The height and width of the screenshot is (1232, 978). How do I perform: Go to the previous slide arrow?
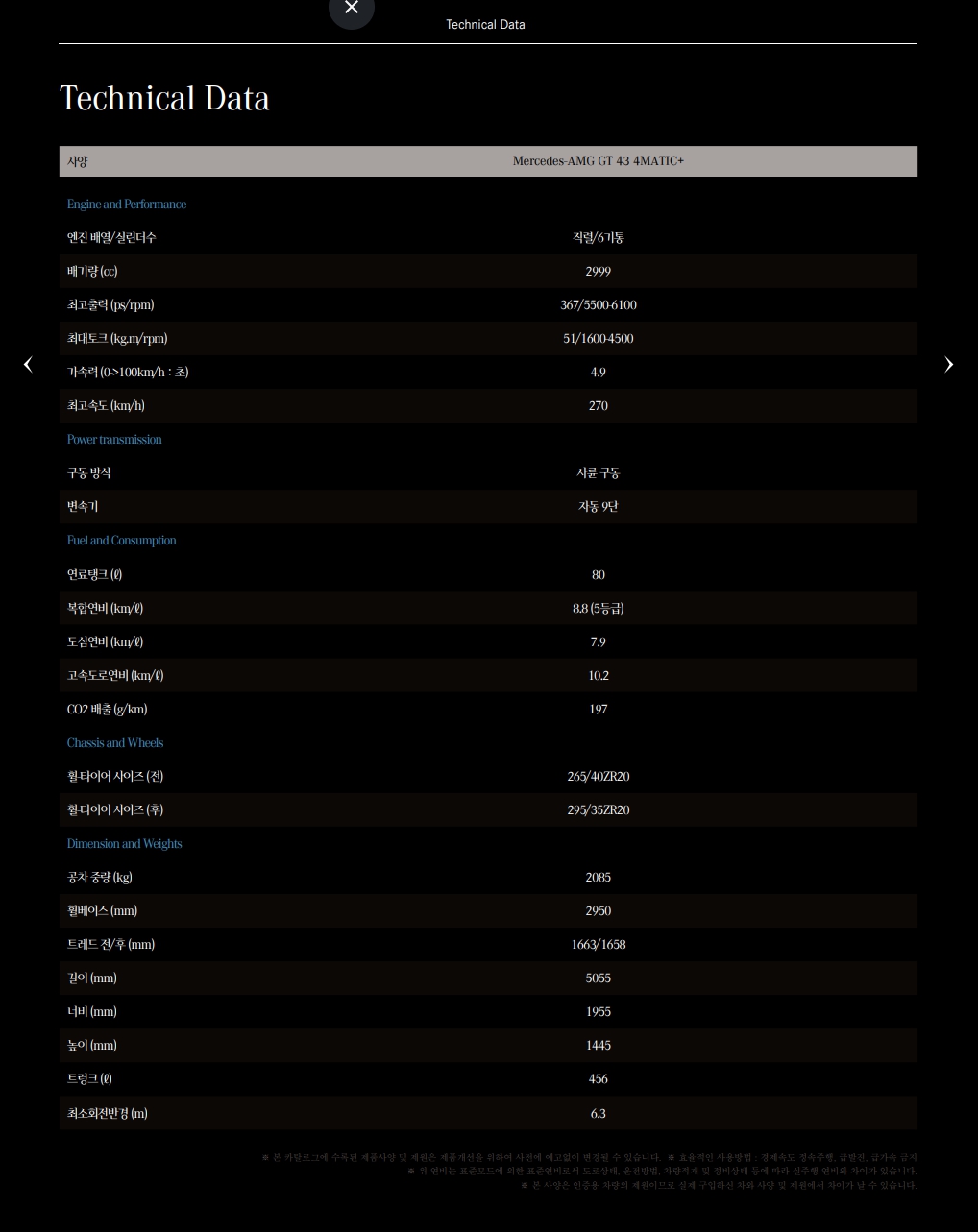[28, 364]
